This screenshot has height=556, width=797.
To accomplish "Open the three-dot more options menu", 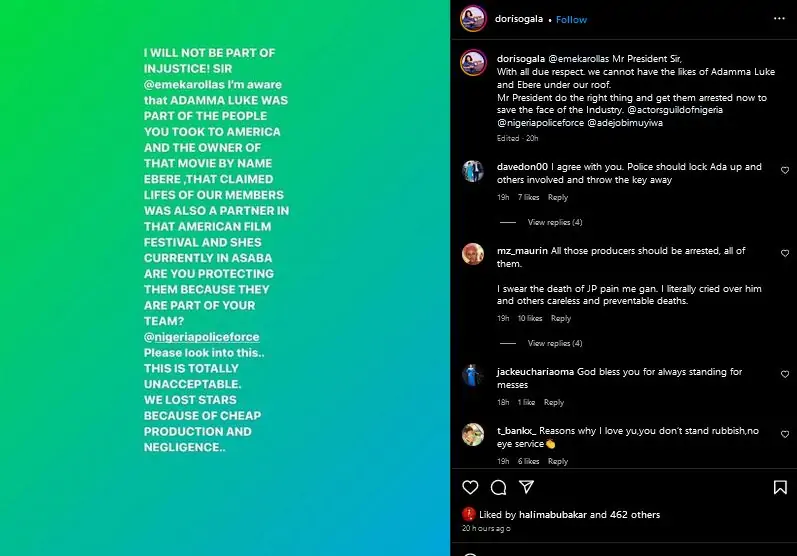I will [779, 19].
